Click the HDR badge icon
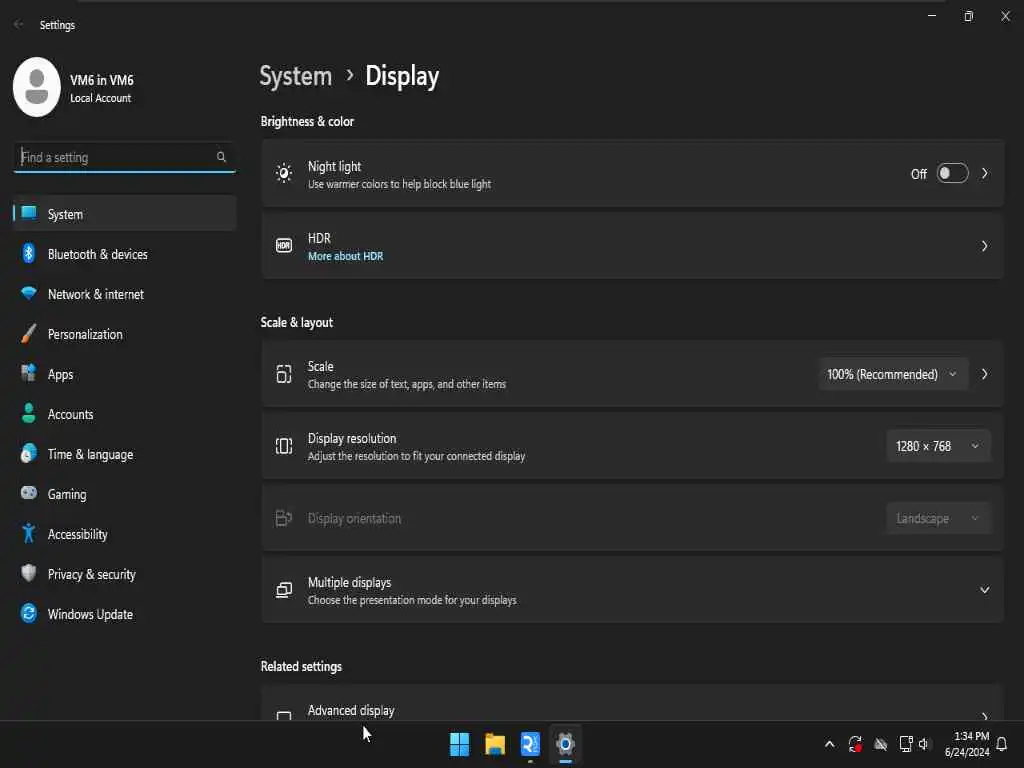Image resolution: width=1024 pixels, height=768 pixels. click(283, 246)
